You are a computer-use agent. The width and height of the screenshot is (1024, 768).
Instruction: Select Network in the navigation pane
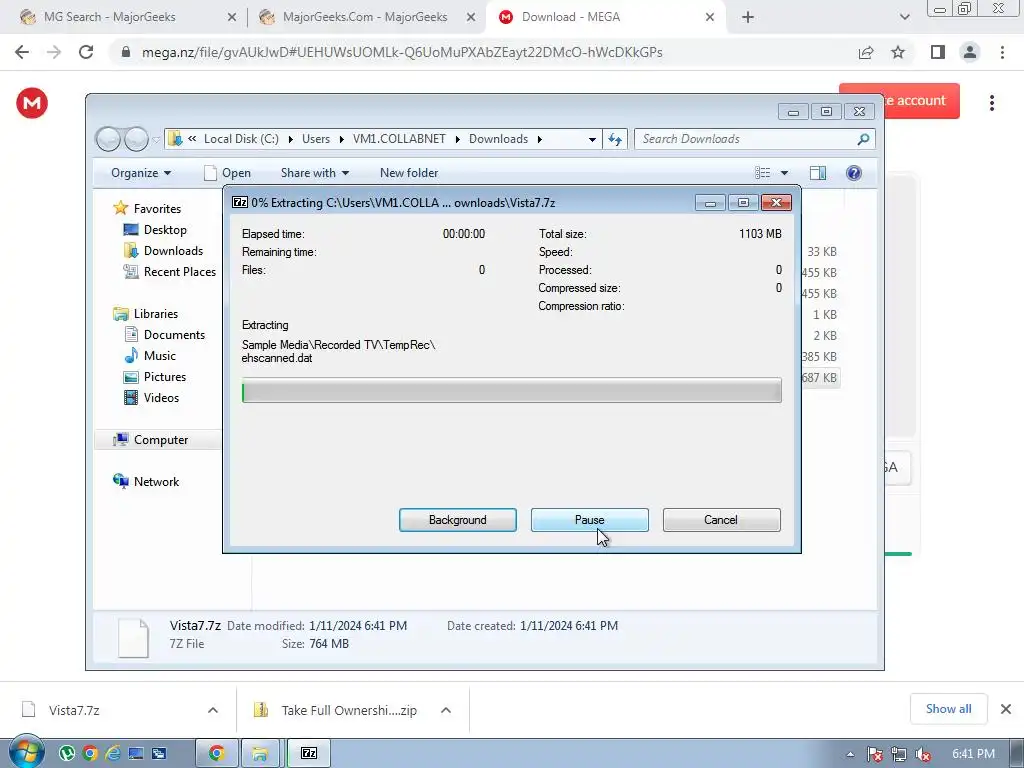point(156,482)
